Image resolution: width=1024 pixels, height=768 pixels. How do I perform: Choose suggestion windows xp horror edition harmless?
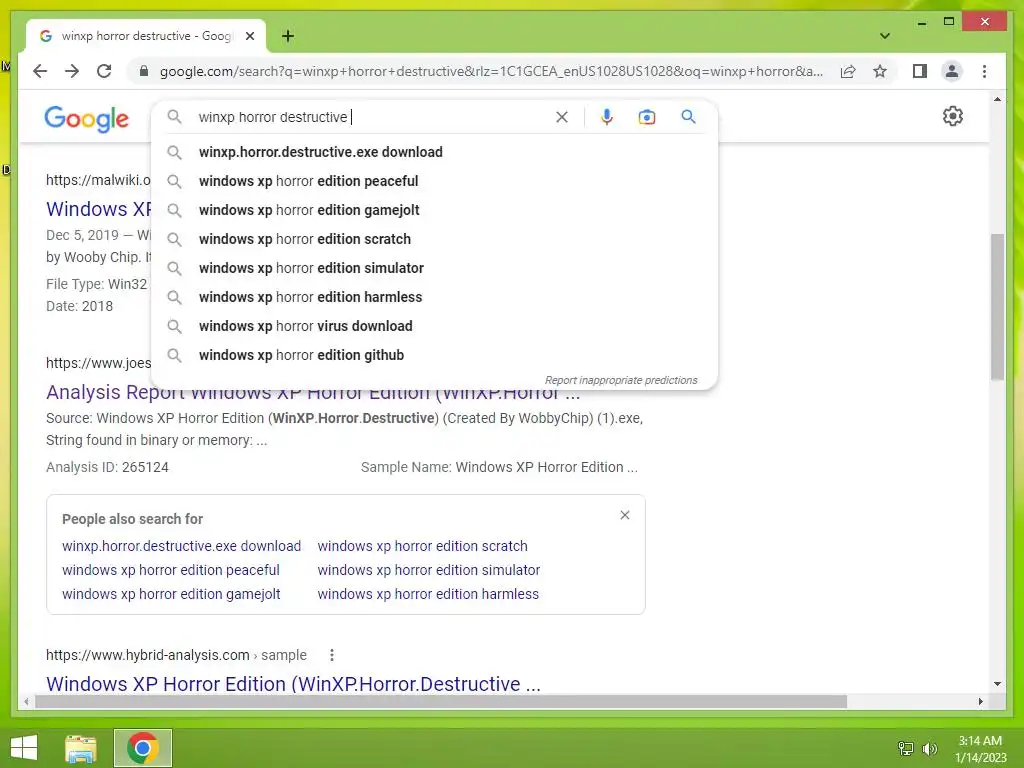(434, 297)
